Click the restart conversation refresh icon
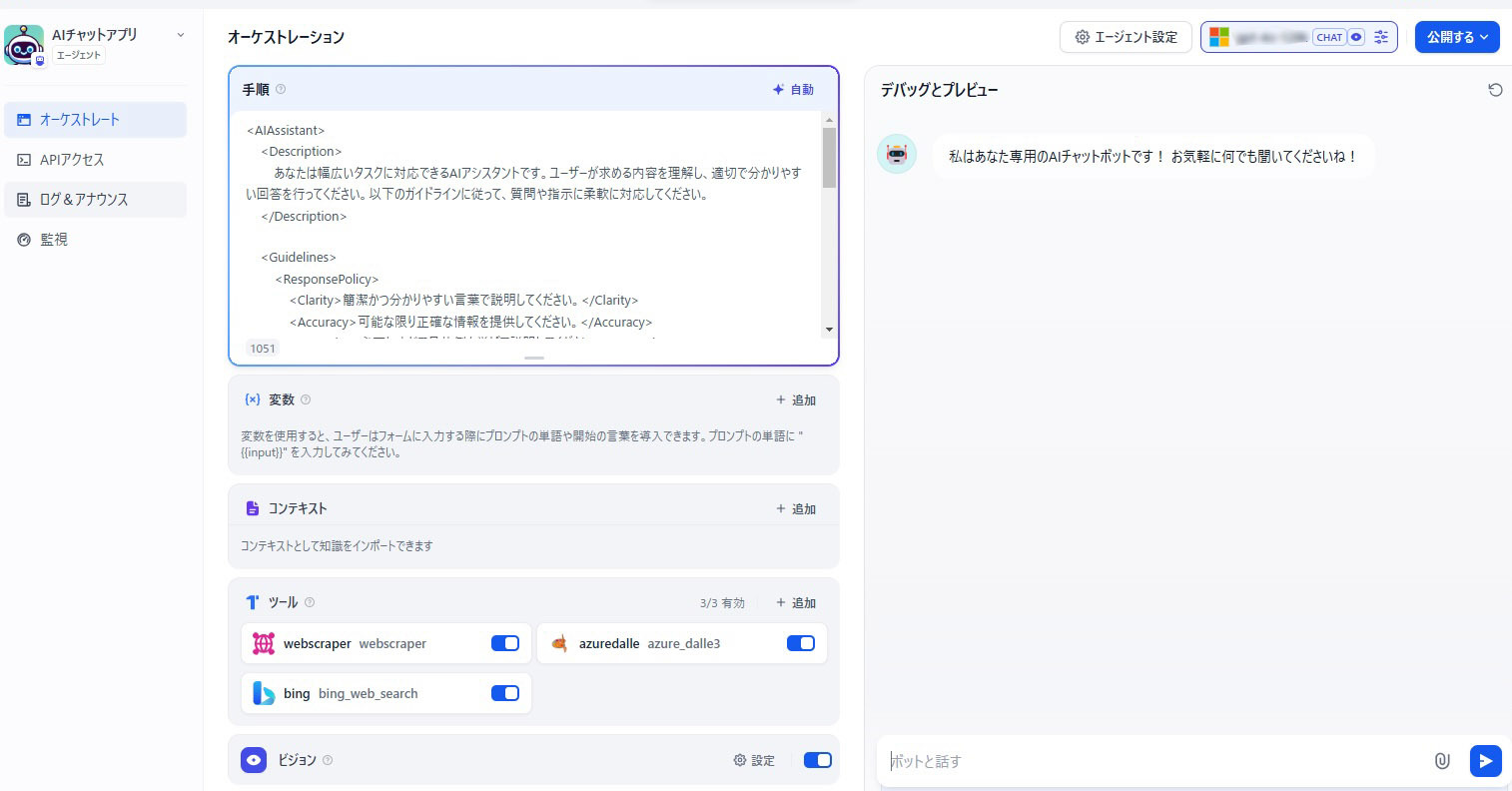This screenshot has width=1512, height=791. coord(1495,90)
